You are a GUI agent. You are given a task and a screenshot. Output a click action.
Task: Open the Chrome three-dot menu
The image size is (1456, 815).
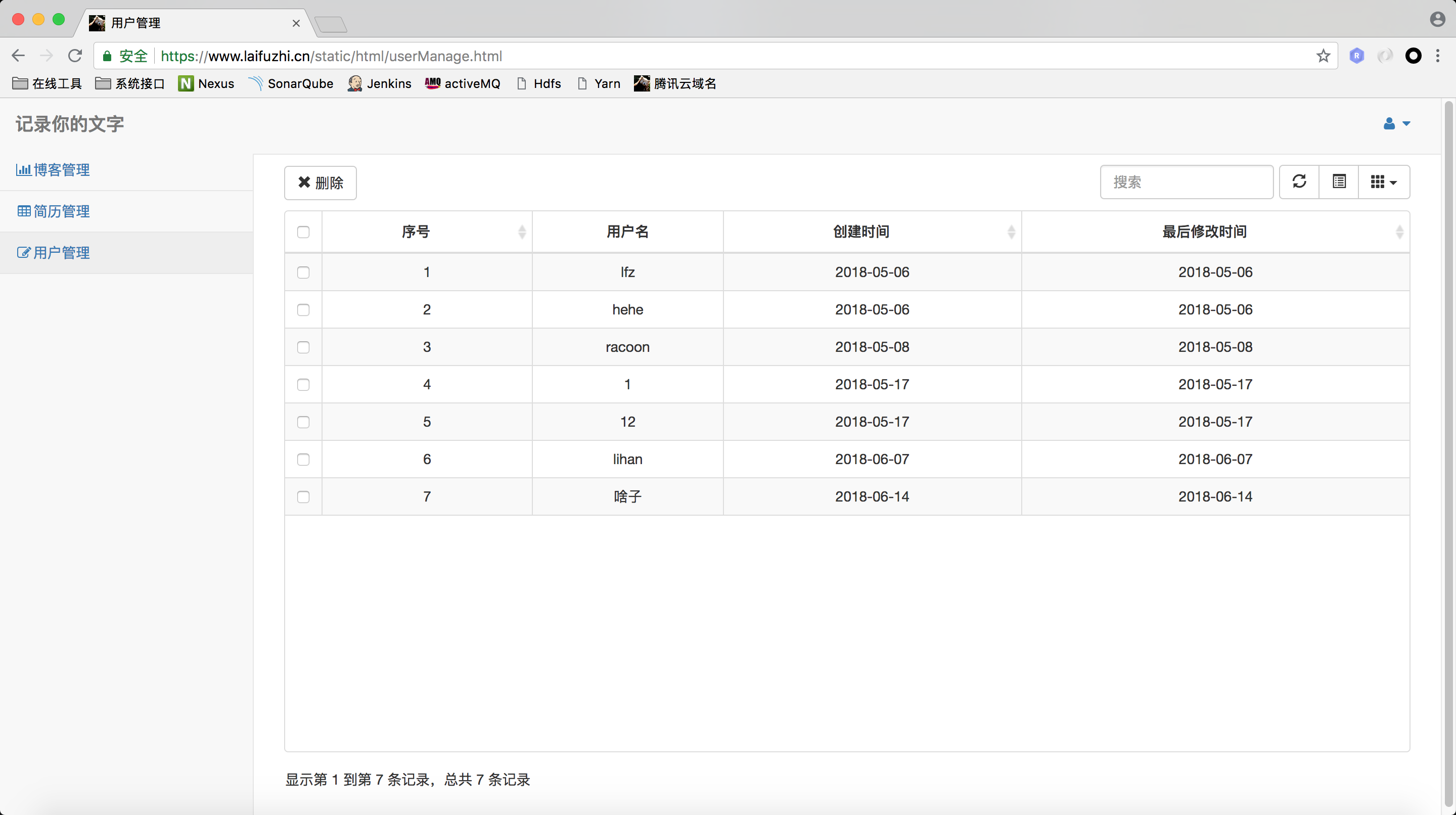(x=1438, y=56)
